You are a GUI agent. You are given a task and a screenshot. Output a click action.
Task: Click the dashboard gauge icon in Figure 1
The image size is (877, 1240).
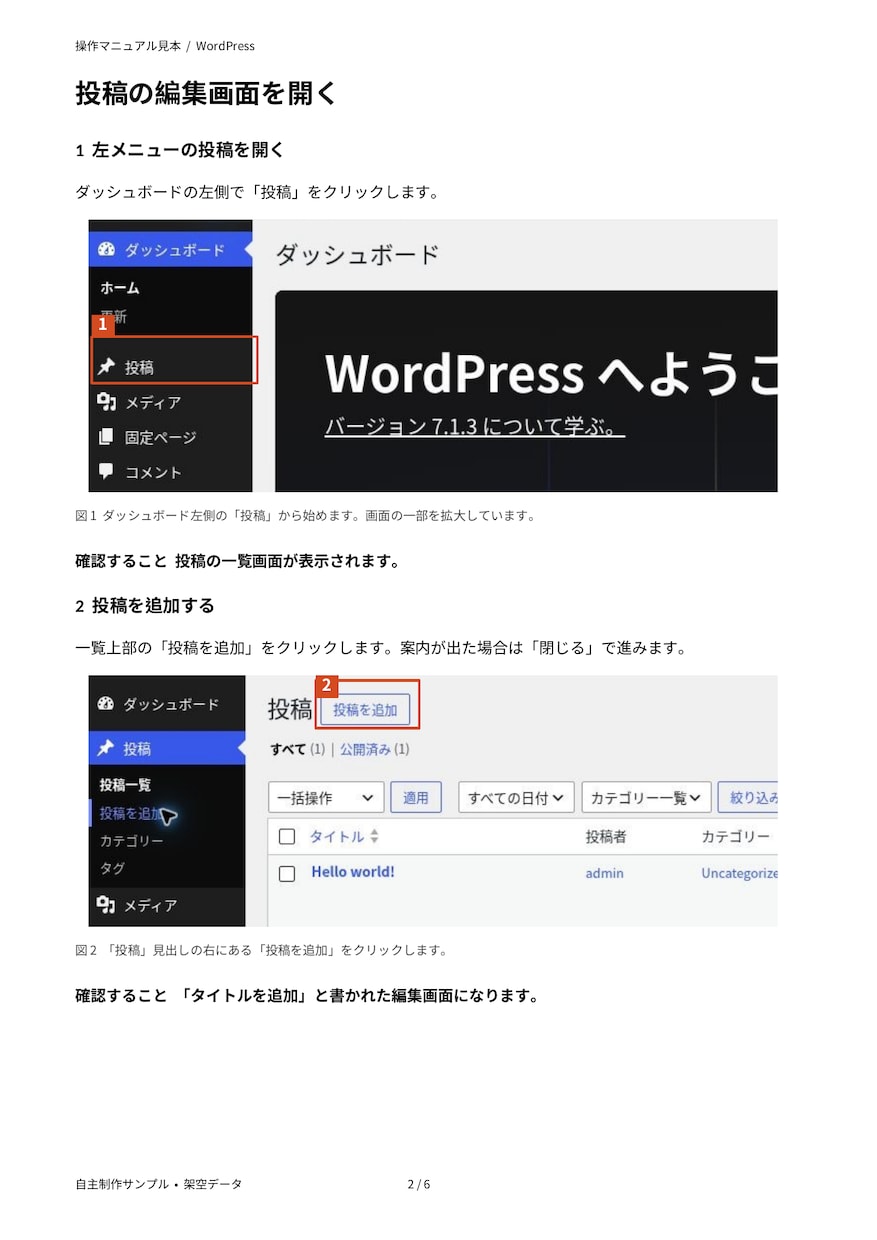[107, 249]
